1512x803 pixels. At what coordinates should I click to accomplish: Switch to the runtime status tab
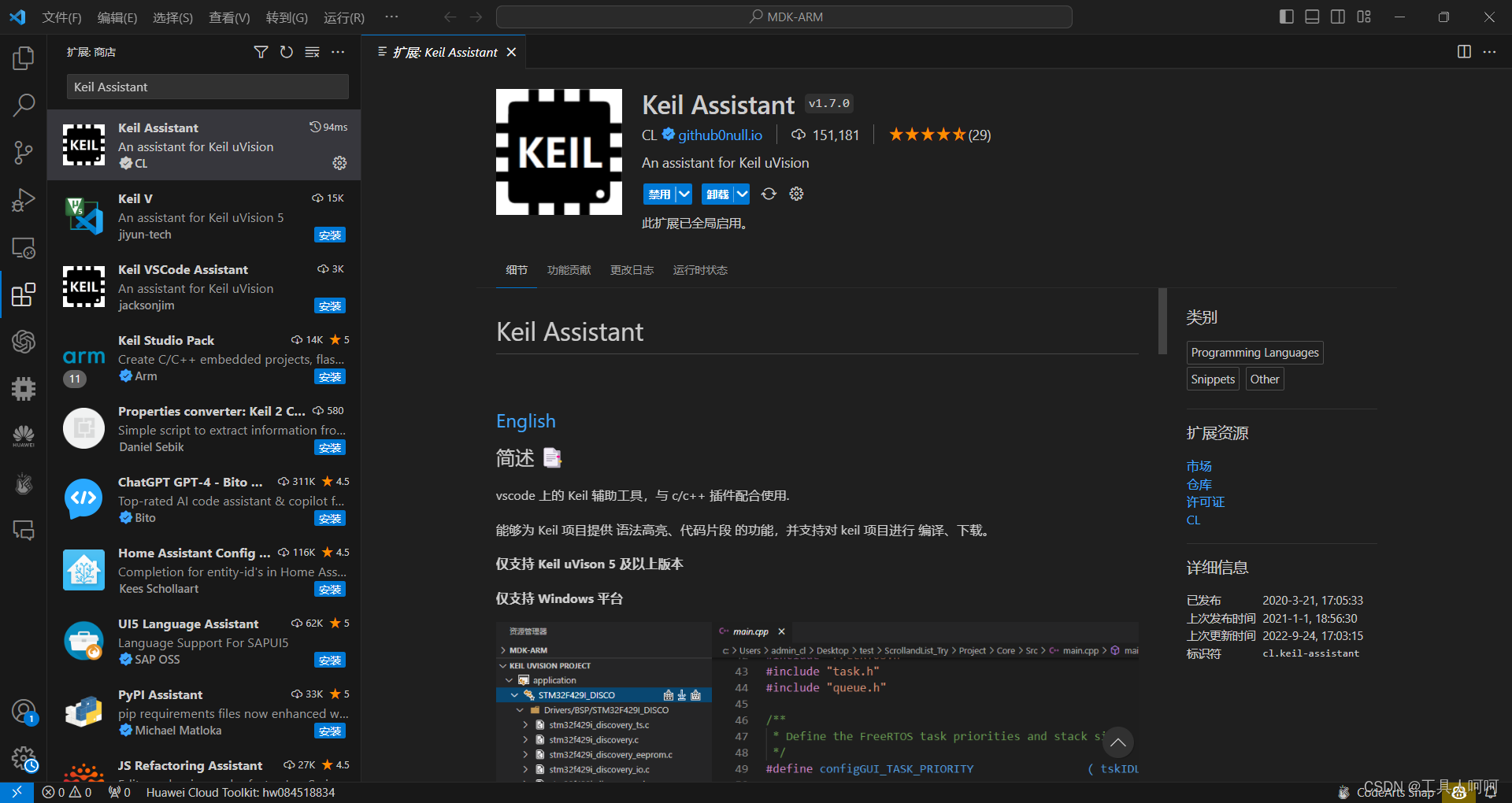pyautogui.click(x=700, y=270)
